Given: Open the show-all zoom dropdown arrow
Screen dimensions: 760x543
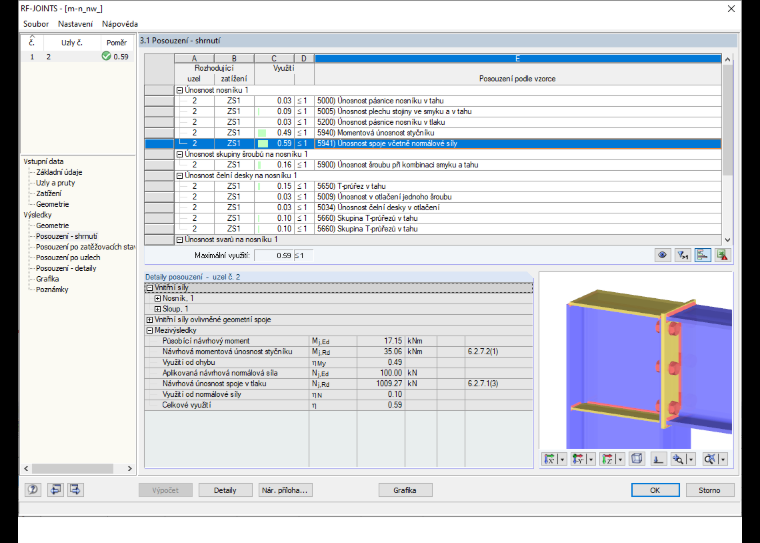Looking at the screenshot, I should coord(723,459).
